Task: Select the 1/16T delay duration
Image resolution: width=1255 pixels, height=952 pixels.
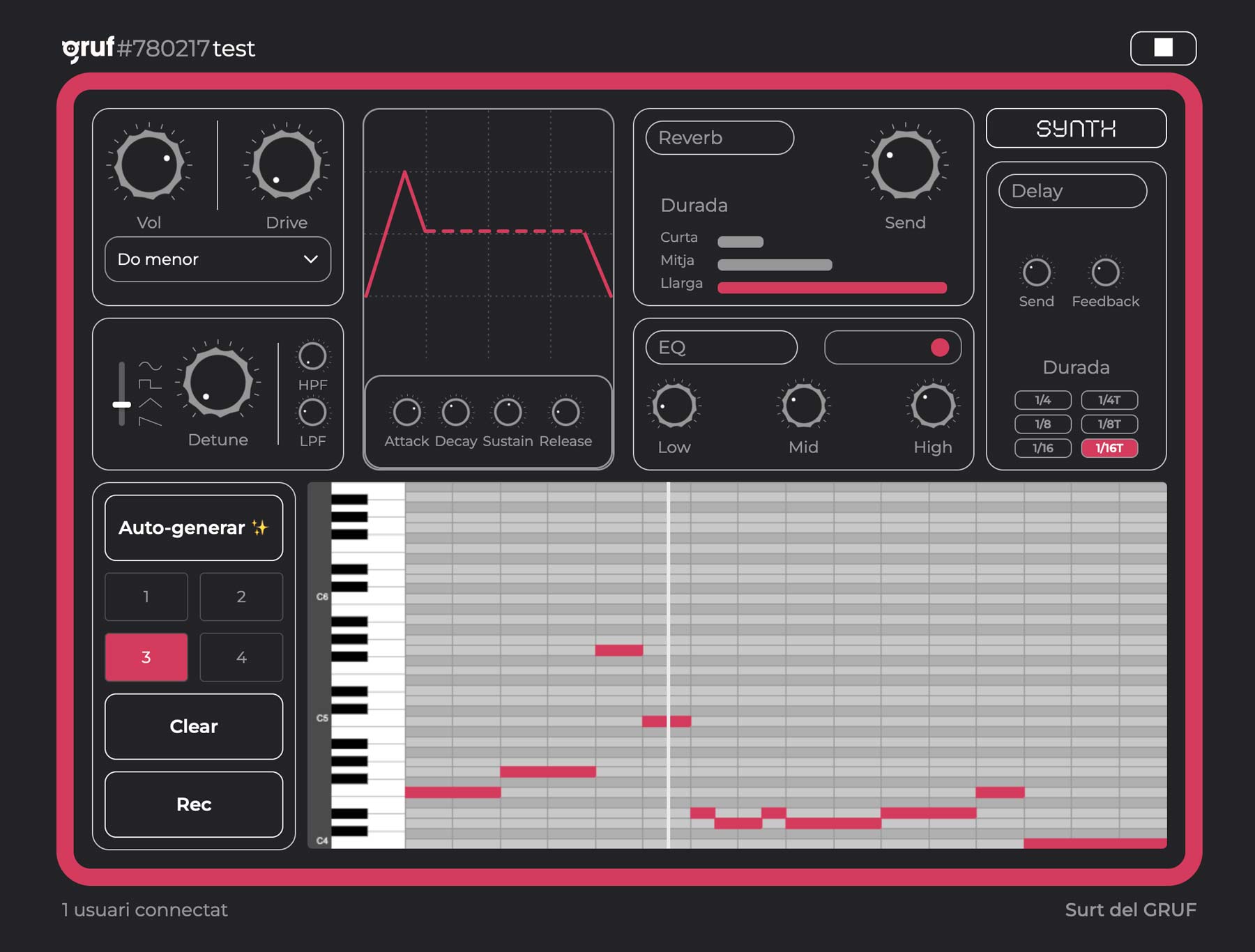Action: (1109, 448)
